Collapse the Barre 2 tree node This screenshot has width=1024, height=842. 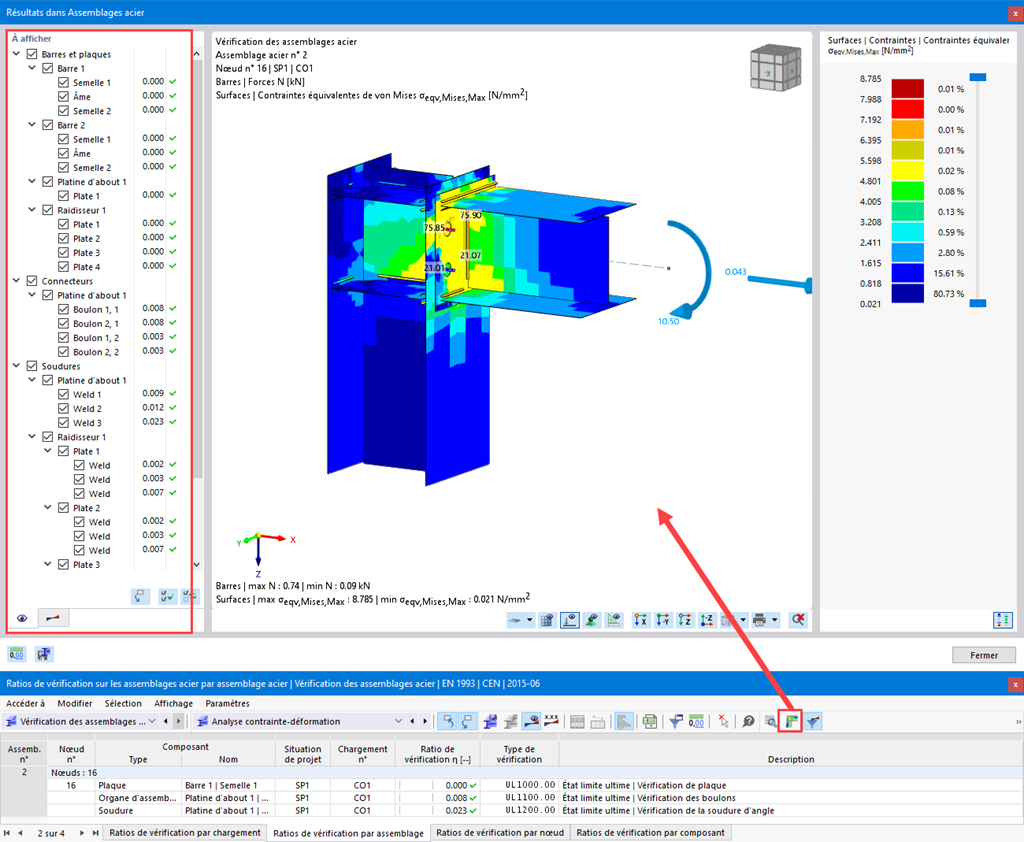coord(32,124)
